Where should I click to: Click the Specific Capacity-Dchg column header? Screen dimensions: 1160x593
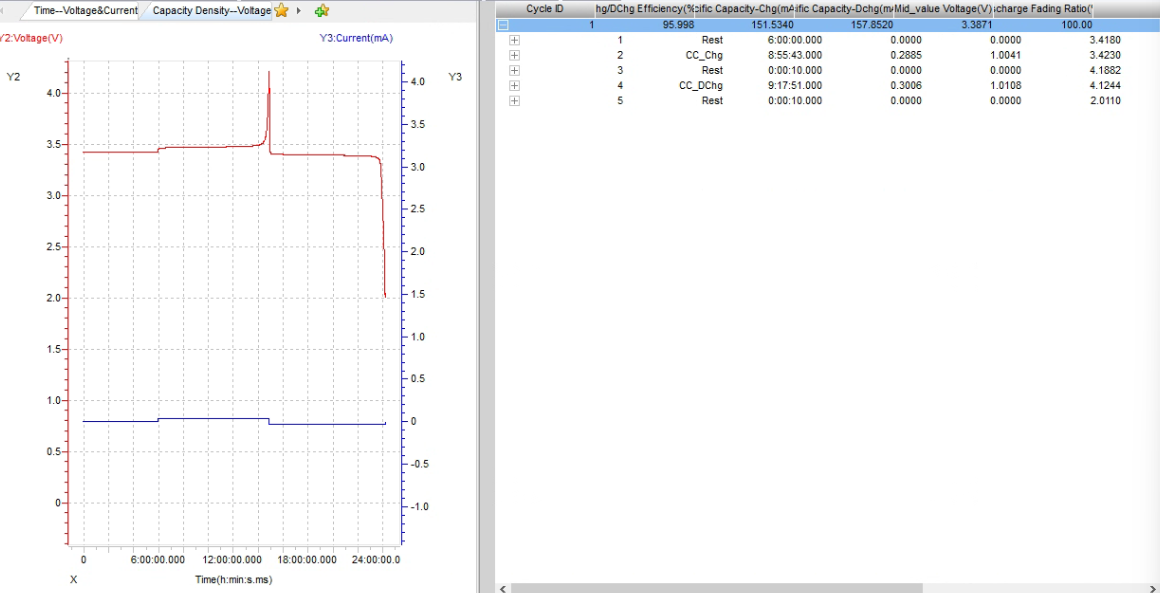843,9
